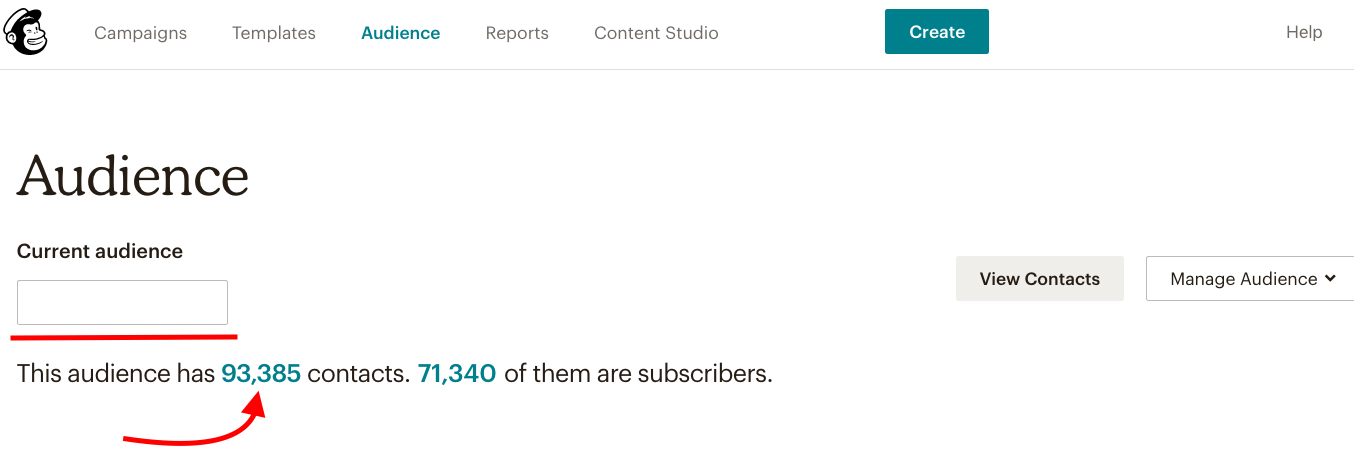Open the Reports section
This screenshot has width=1354, height=457.
coord(517,33)
